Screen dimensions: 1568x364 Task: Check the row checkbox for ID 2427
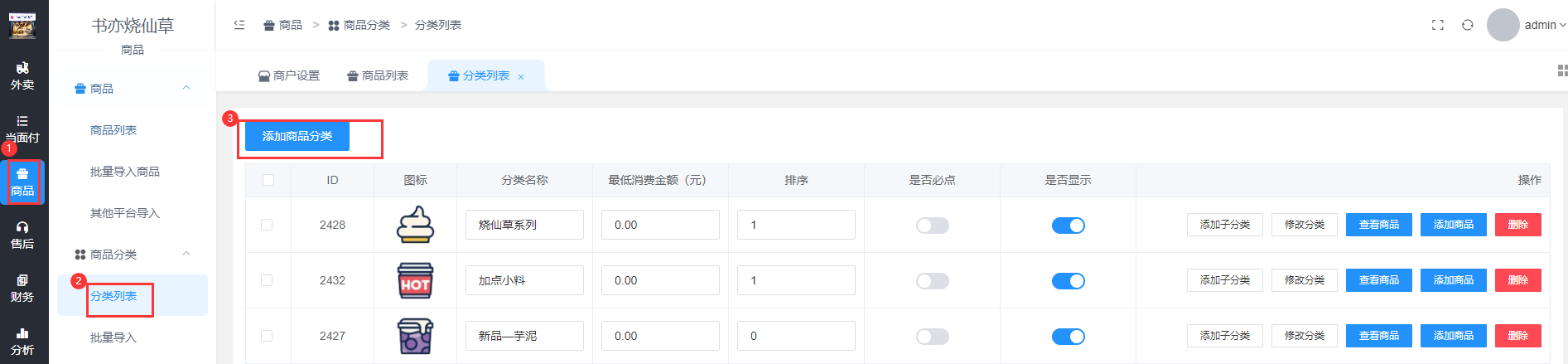click(x=267, y=336)
